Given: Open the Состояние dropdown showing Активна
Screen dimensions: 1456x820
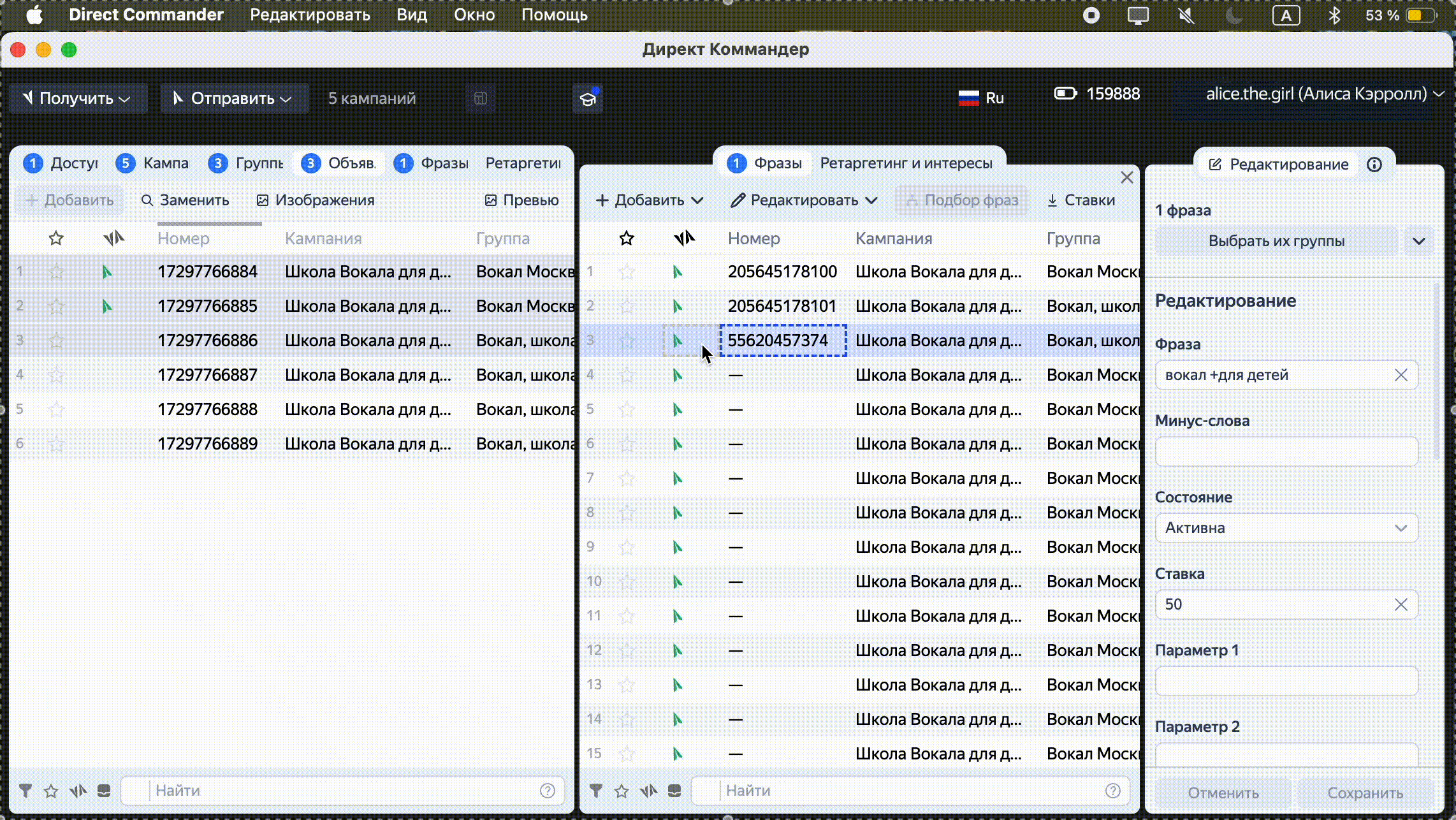Looking at the screenshot, I should point(1286,528).
